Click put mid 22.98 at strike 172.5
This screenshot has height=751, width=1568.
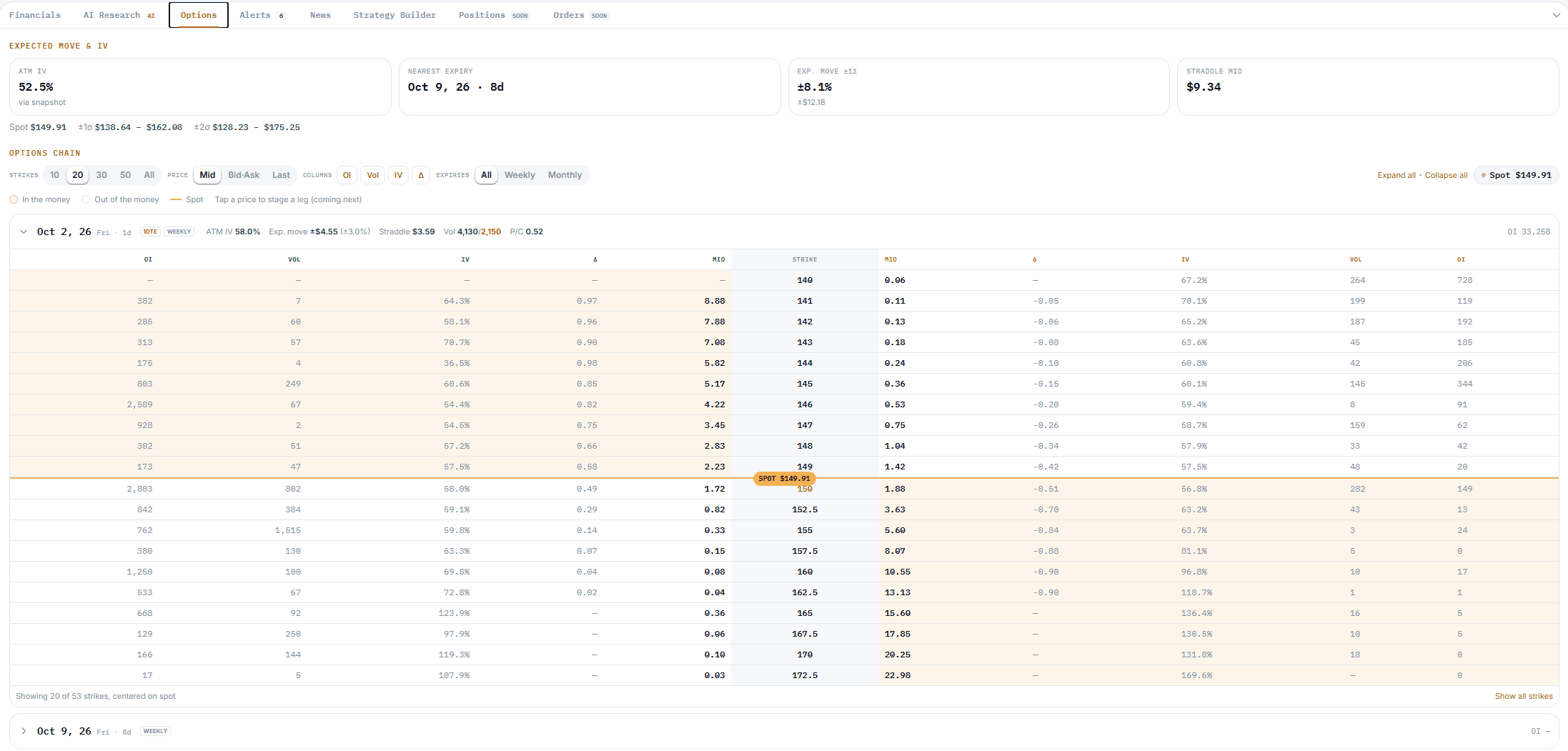898,675
